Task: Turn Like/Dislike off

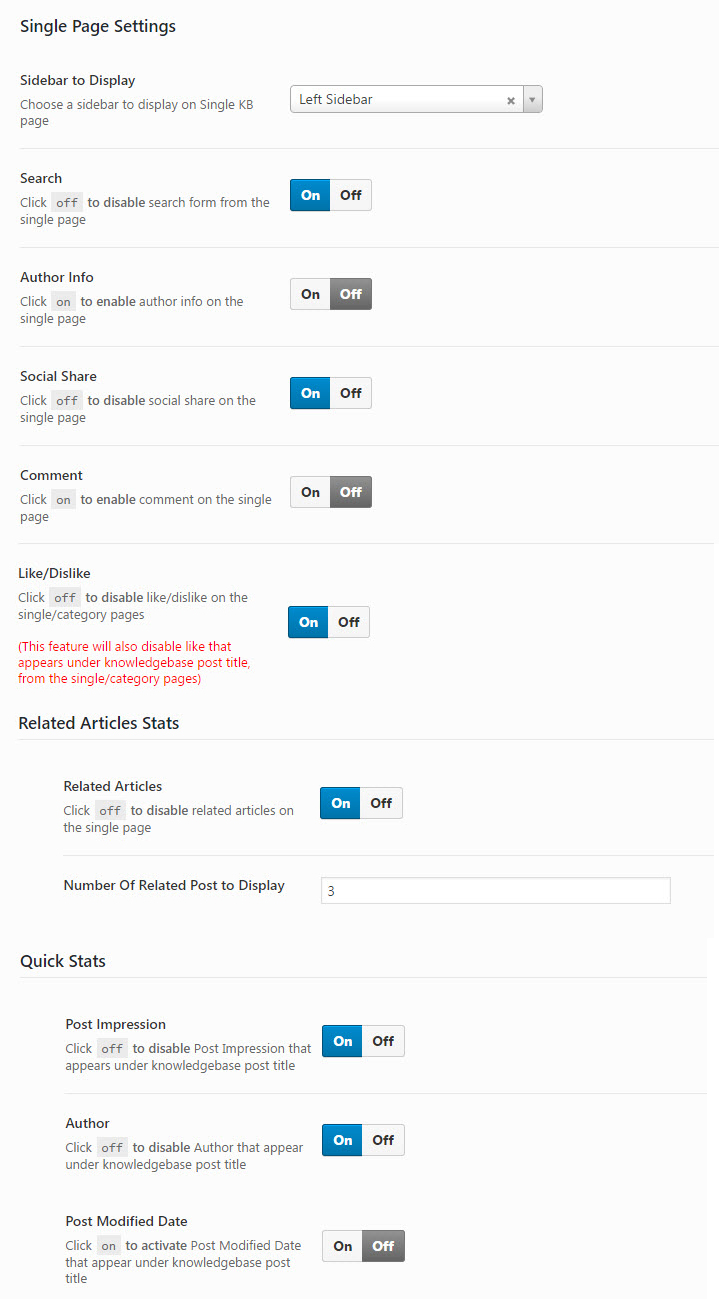Action: 349,622
